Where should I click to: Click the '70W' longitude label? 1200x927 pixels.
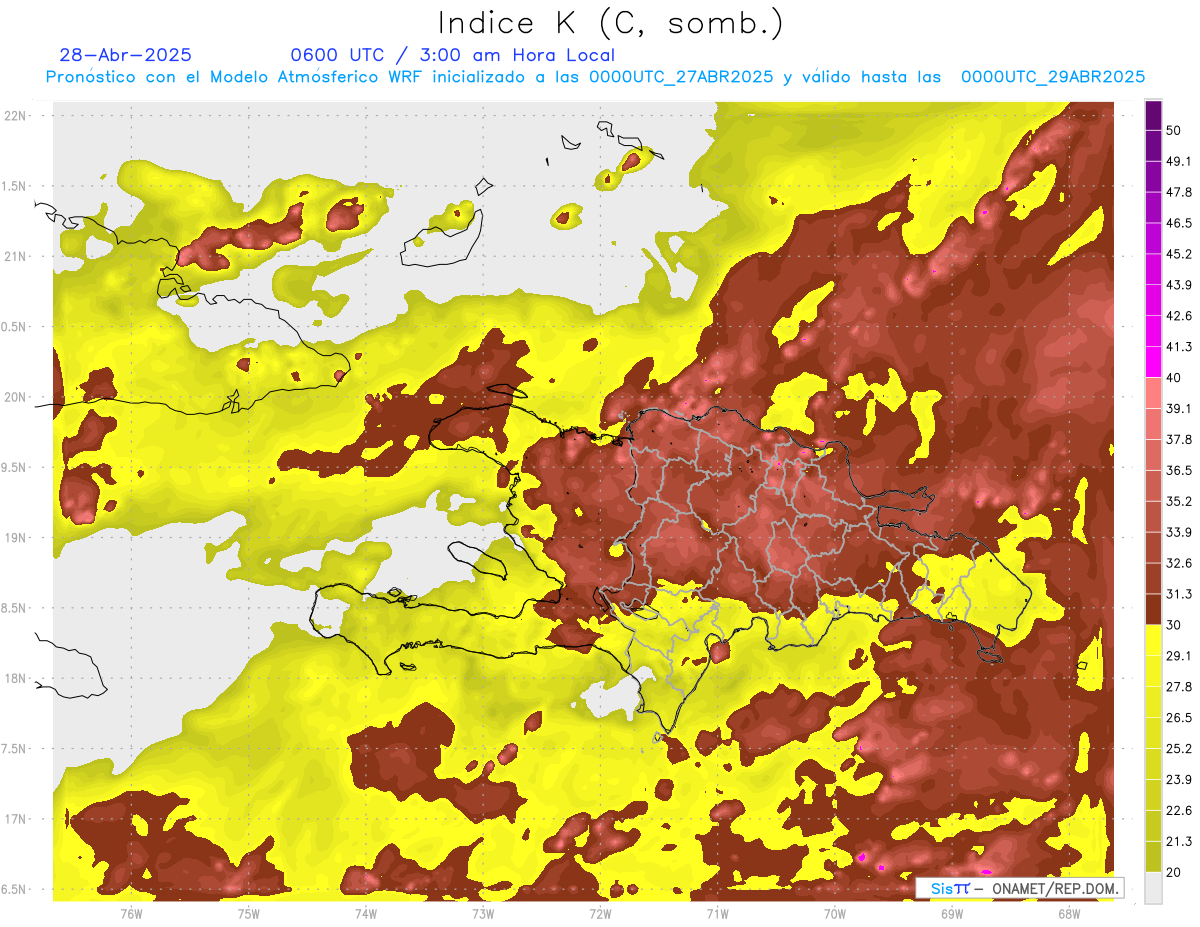834,913
